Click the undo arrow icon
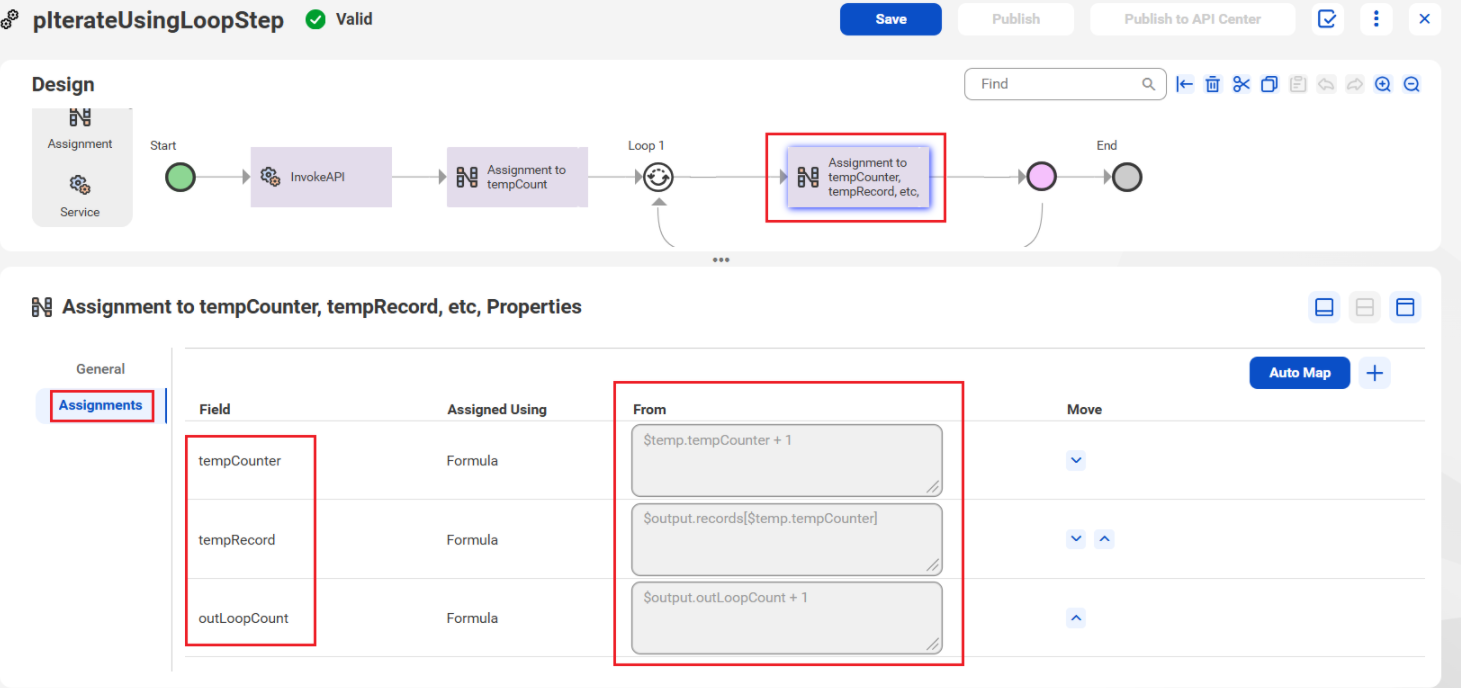Viewport: 1461px width, 688px height. click(1326, 84)
